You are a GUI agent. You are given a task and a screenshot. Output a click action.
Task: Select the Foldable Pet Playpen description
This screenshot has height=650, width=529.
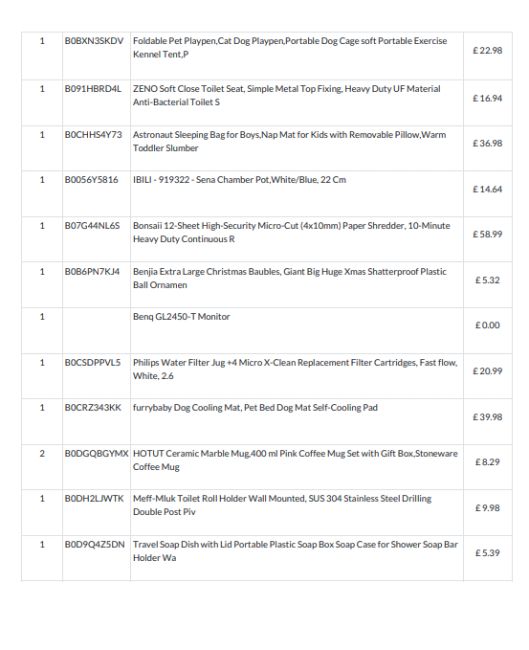click(290, 48)
